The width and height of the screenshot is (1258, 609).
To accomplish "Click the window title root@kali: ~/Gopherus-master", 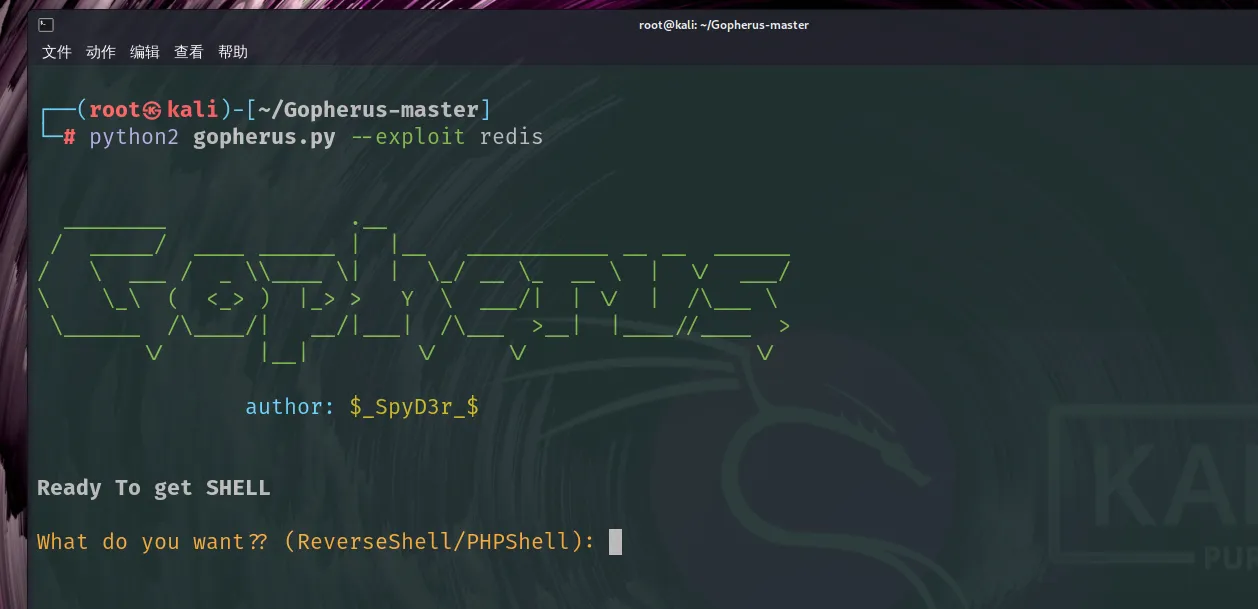I will (x=724, y=25).
